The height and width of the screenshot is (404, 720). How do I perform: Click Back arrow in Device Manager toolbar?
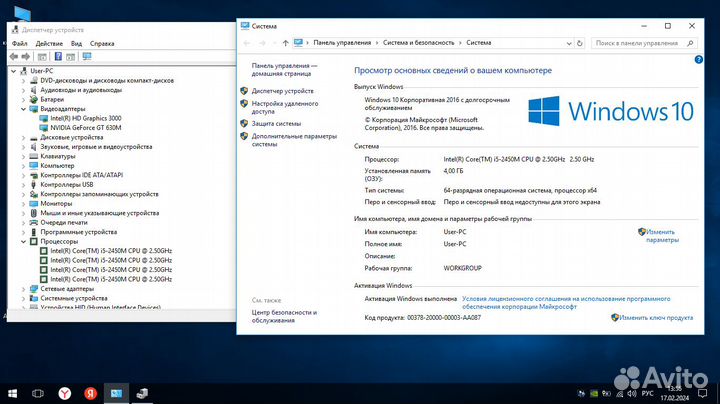click(x=14, y=56)
